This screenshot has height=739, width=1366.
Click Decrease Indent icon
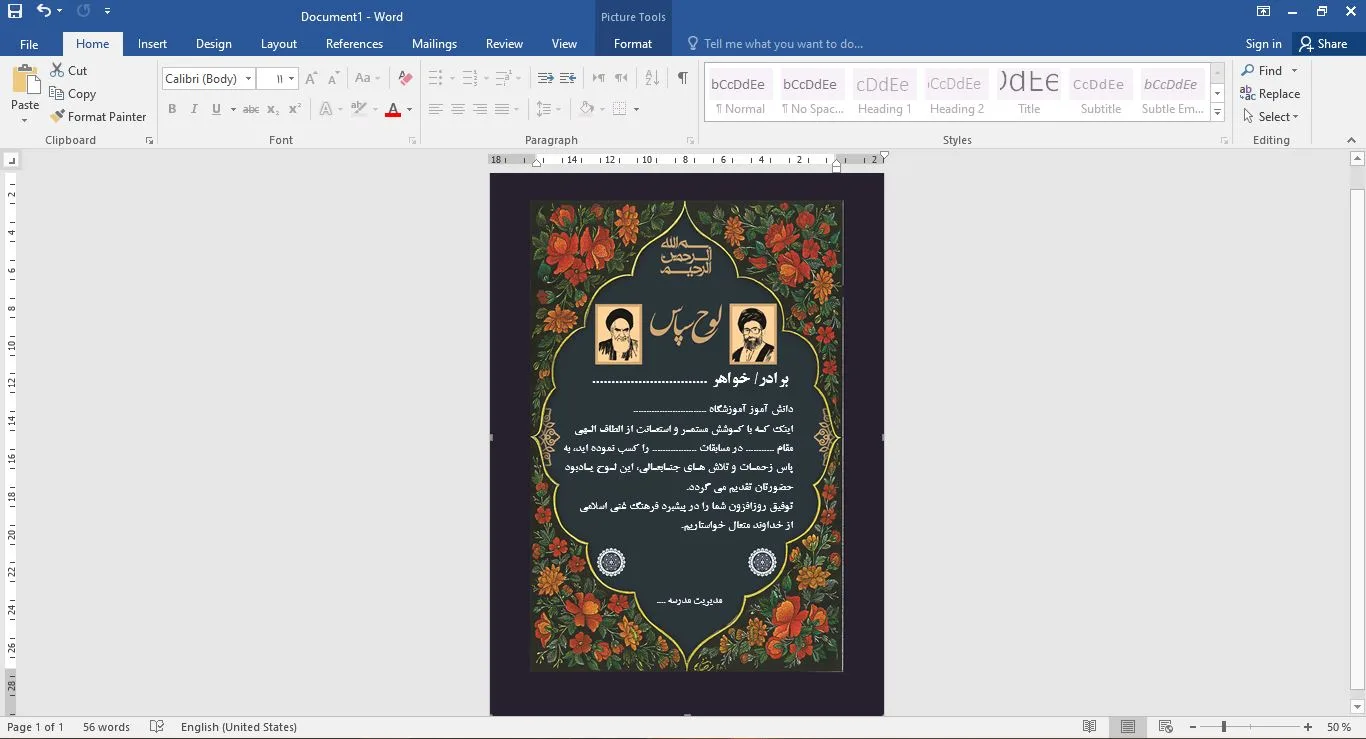[545, 78]
